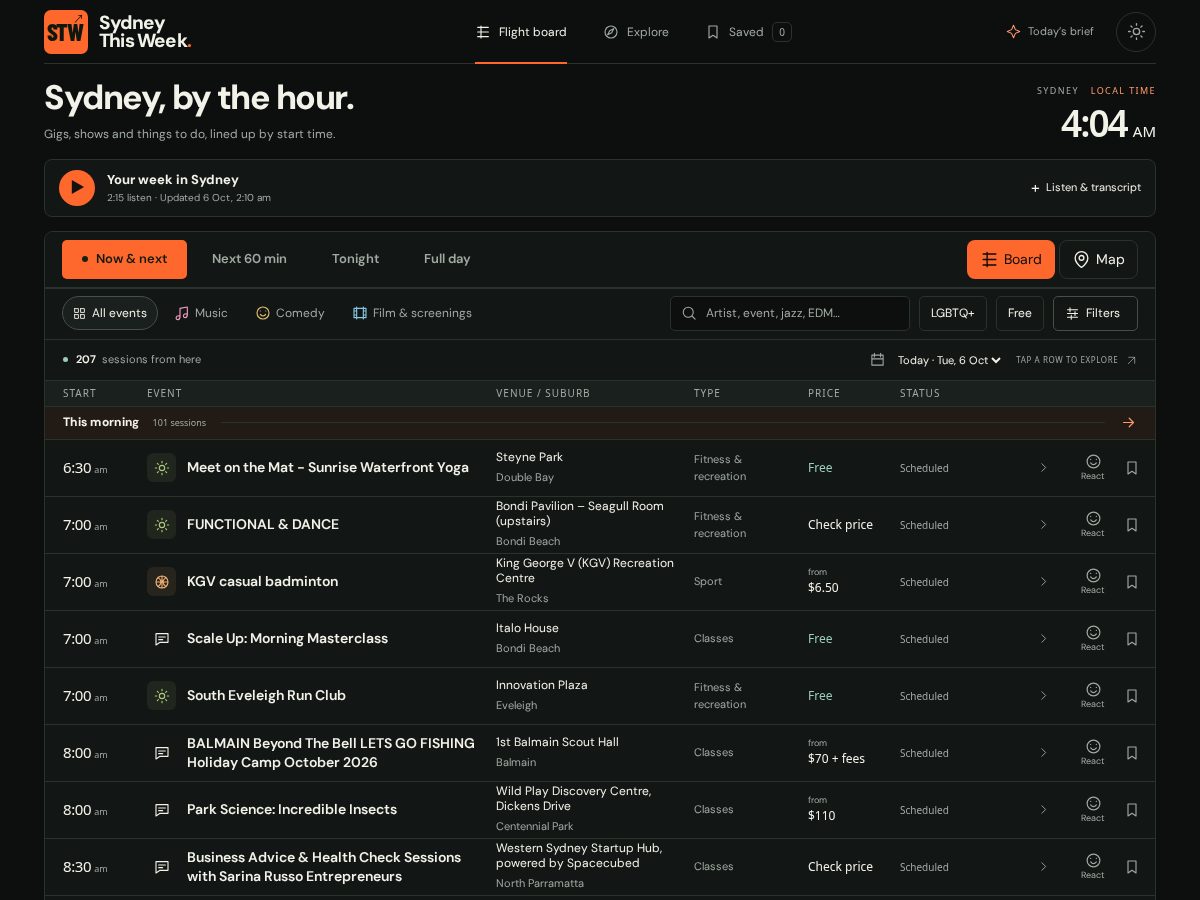This screenshot has width=1200, height=900.
Task: Toggle the LGBTQ+ filter chip
Action: (952, 313)
